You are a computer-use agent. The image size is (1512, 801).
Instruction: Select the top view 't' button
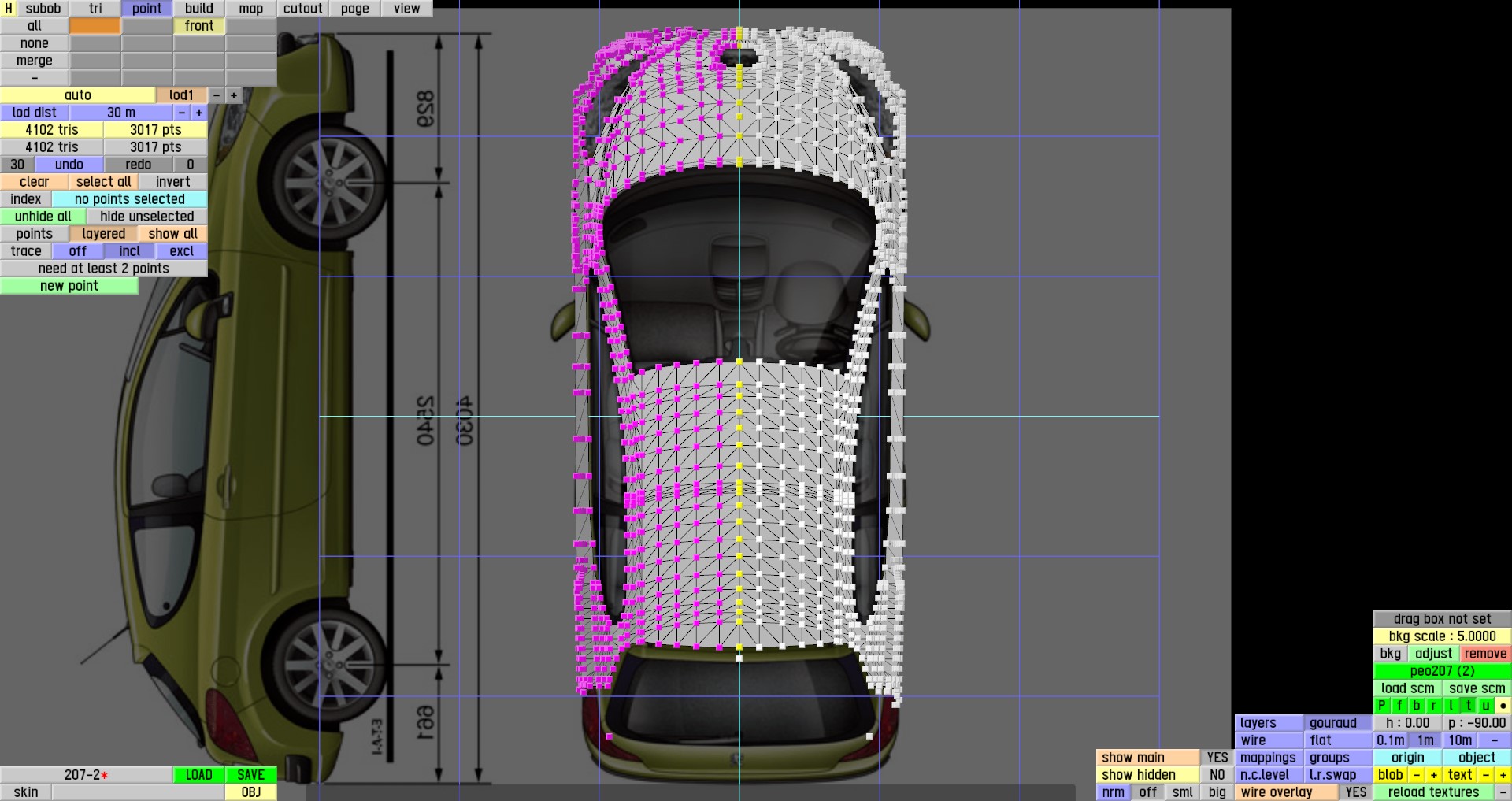(x=1469, y=706)
